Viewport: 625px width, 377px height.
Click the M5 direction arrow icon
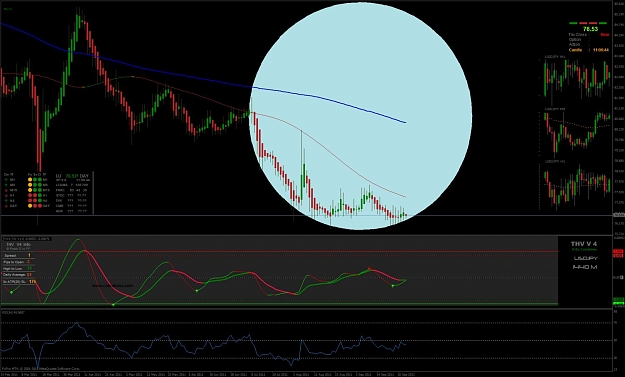[x=6, y=185]
